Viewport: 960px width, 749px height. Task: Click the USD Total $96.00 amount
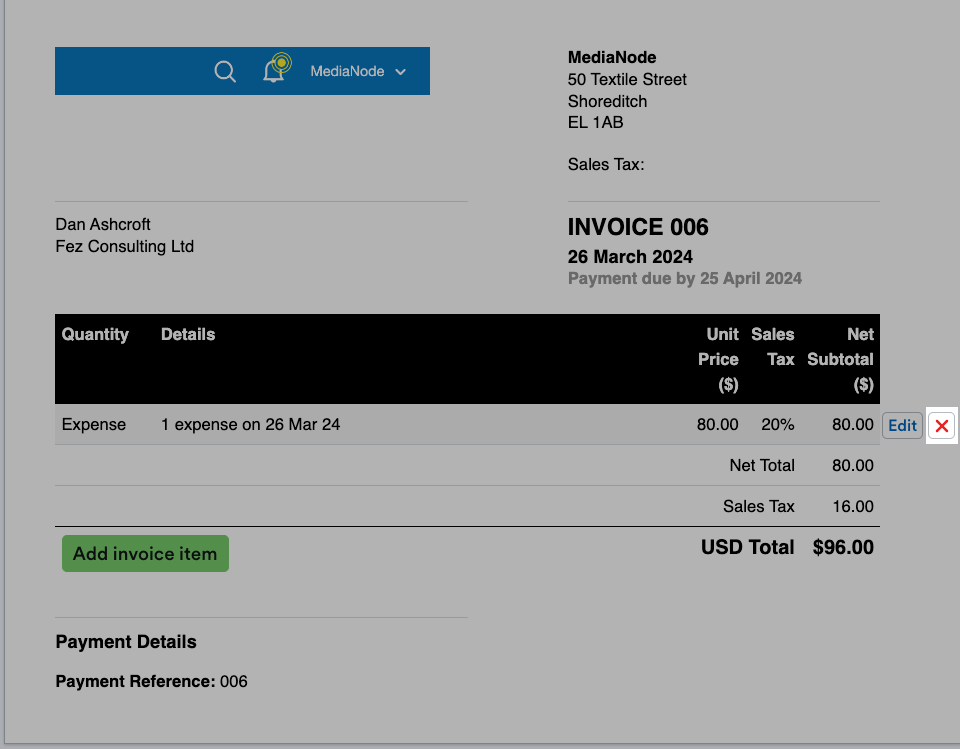pyautogui.click(x=842, y=547)
